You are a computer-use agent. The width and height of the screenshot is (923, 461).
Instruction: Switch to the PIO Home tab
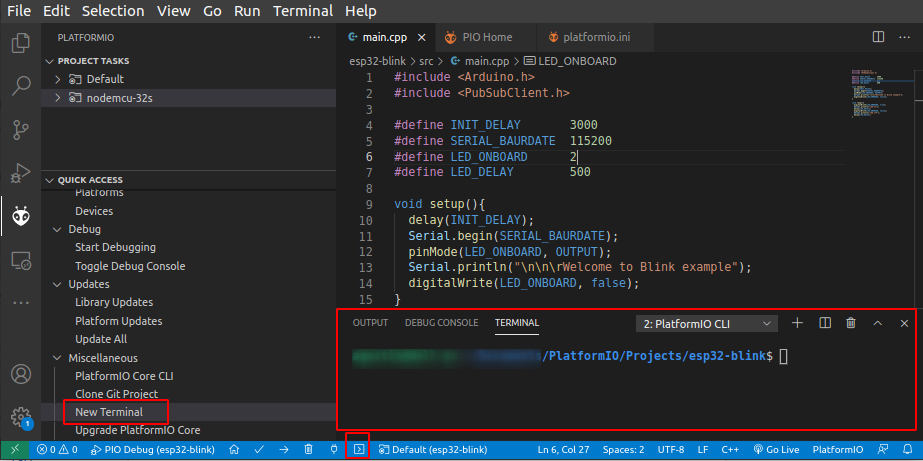(x=486, y=37)
